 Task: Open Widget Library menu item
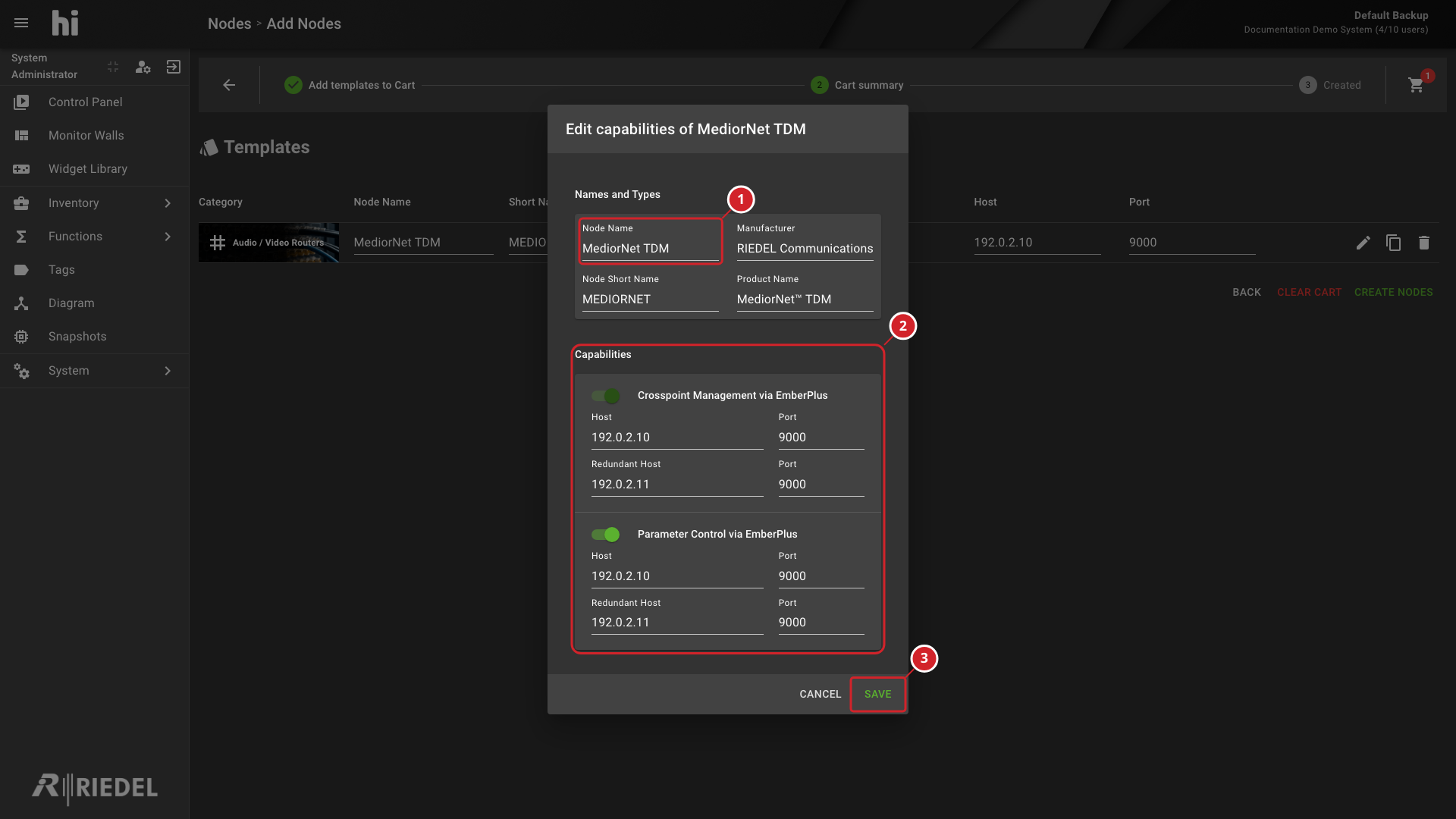tap(94, 168)
